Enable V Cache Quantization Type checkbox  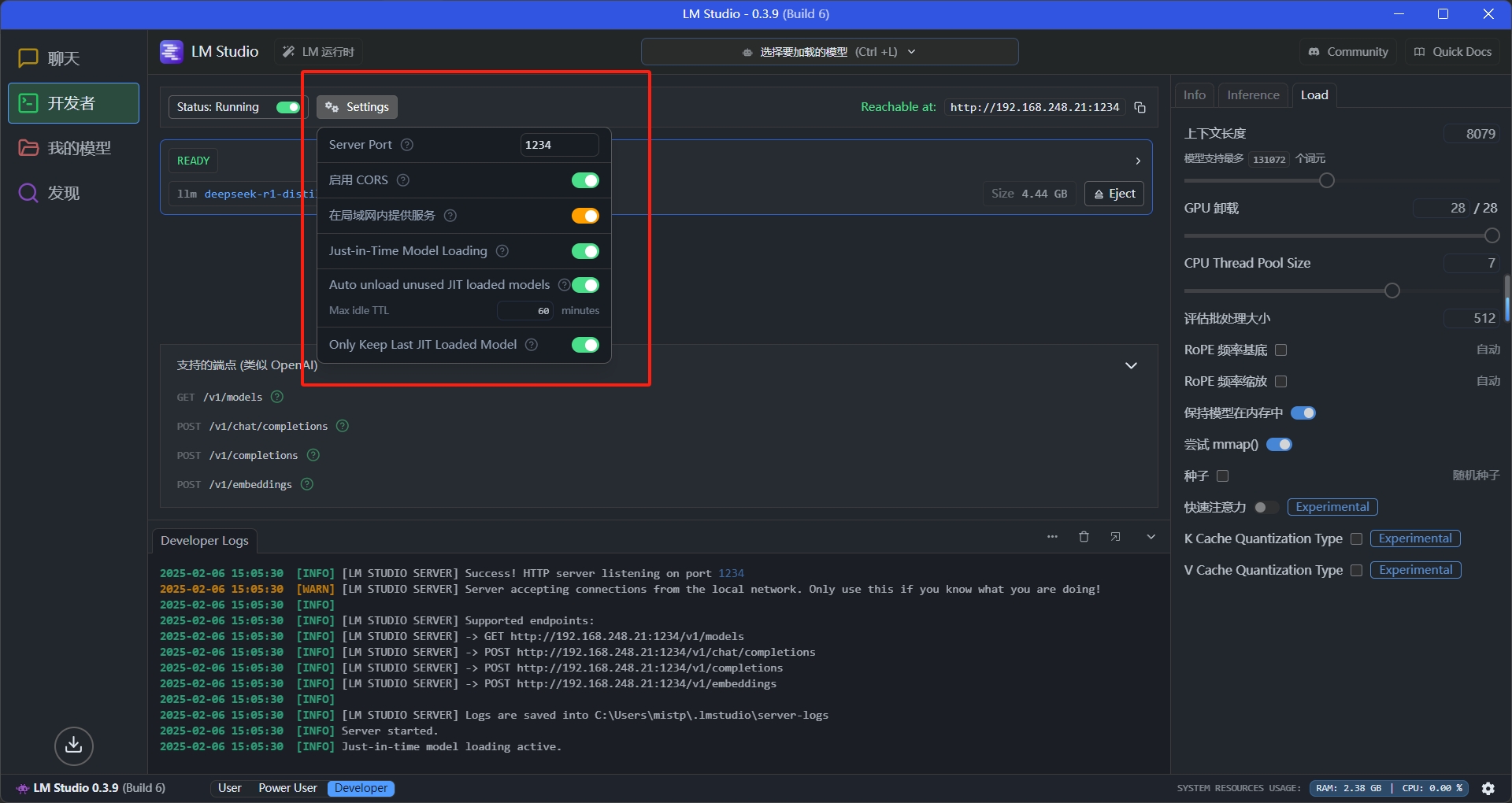click(1356, 570)
